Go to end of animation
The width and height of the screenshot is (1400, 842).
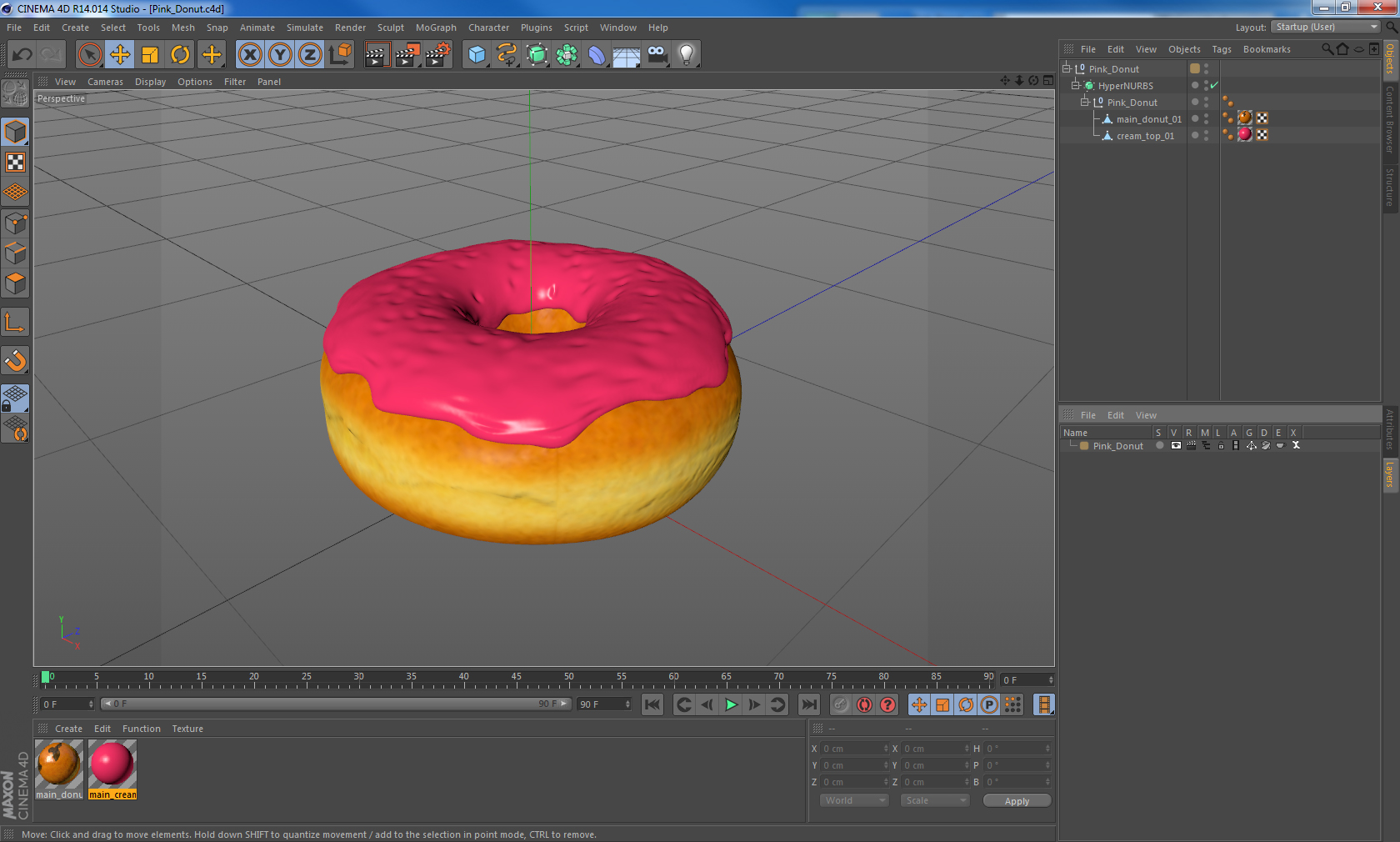(x=808, y=704)
